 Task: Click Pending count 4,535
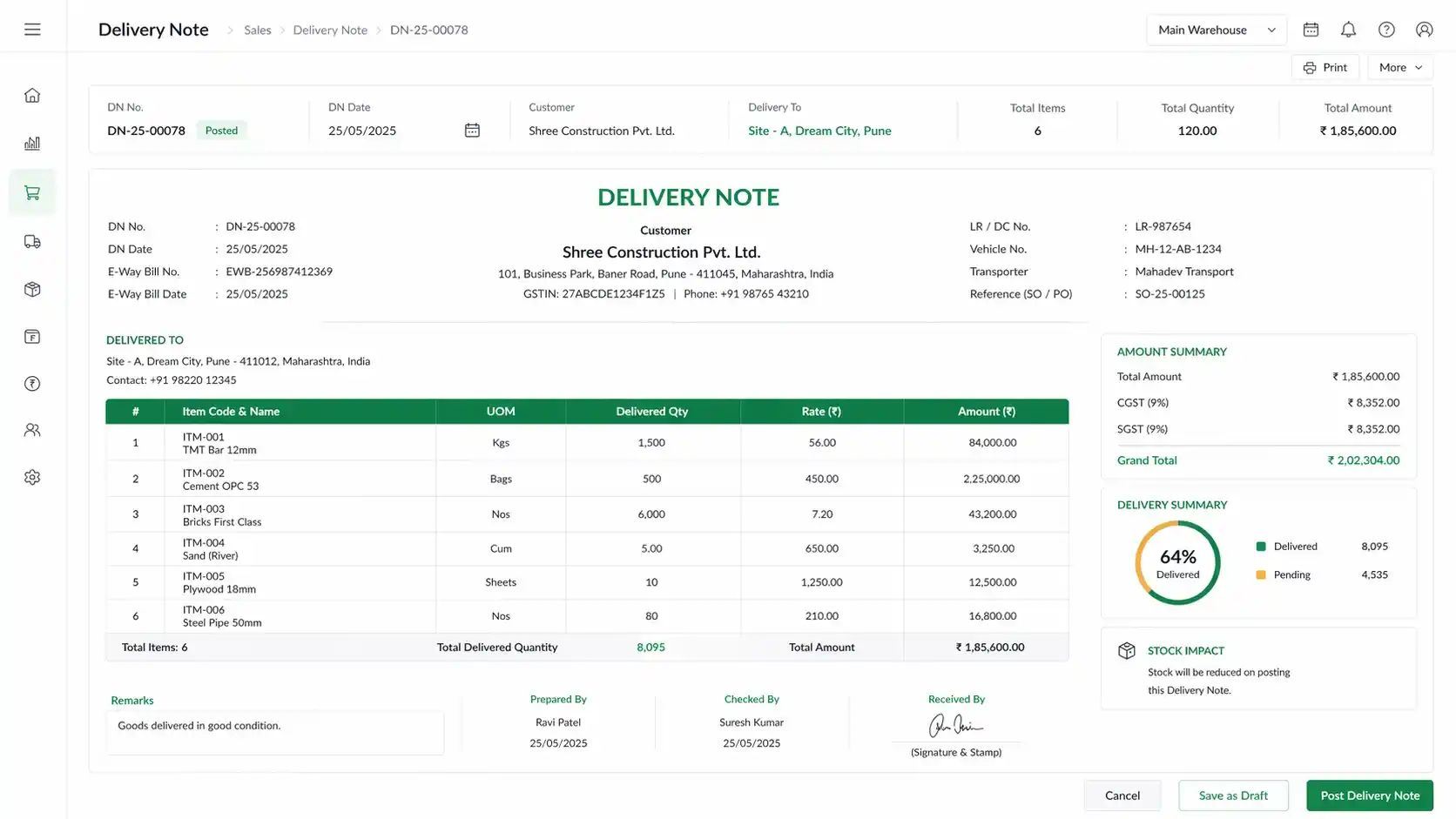[x=1374, y=574]
